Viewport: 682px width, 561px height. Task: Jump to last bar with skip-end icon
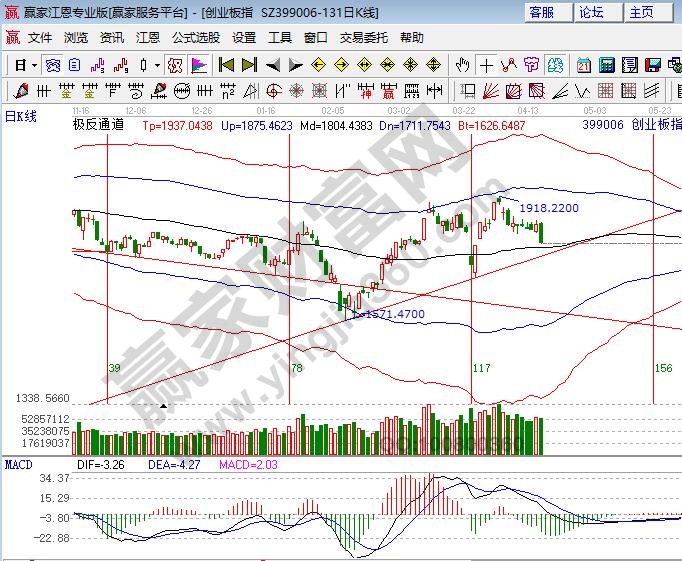click(x=250, y=65)
